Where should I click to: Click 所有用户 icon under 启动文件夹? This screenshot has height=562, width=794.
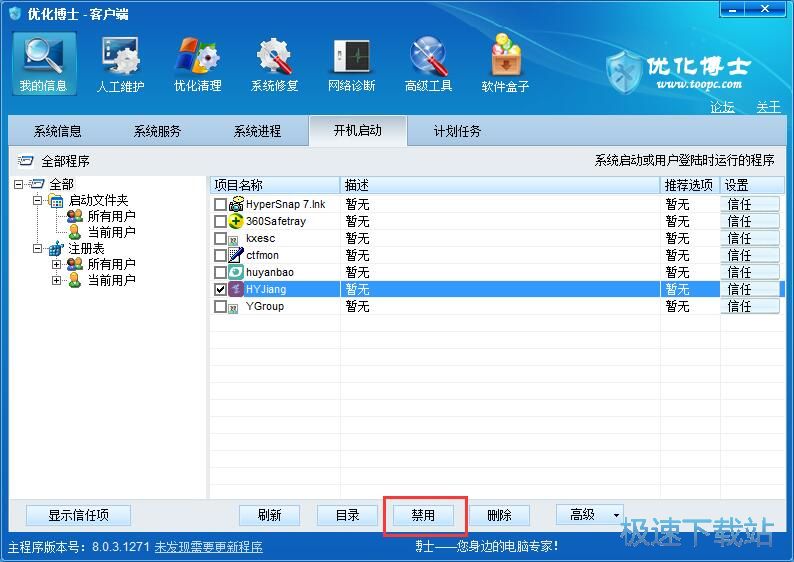click(75, 216)
